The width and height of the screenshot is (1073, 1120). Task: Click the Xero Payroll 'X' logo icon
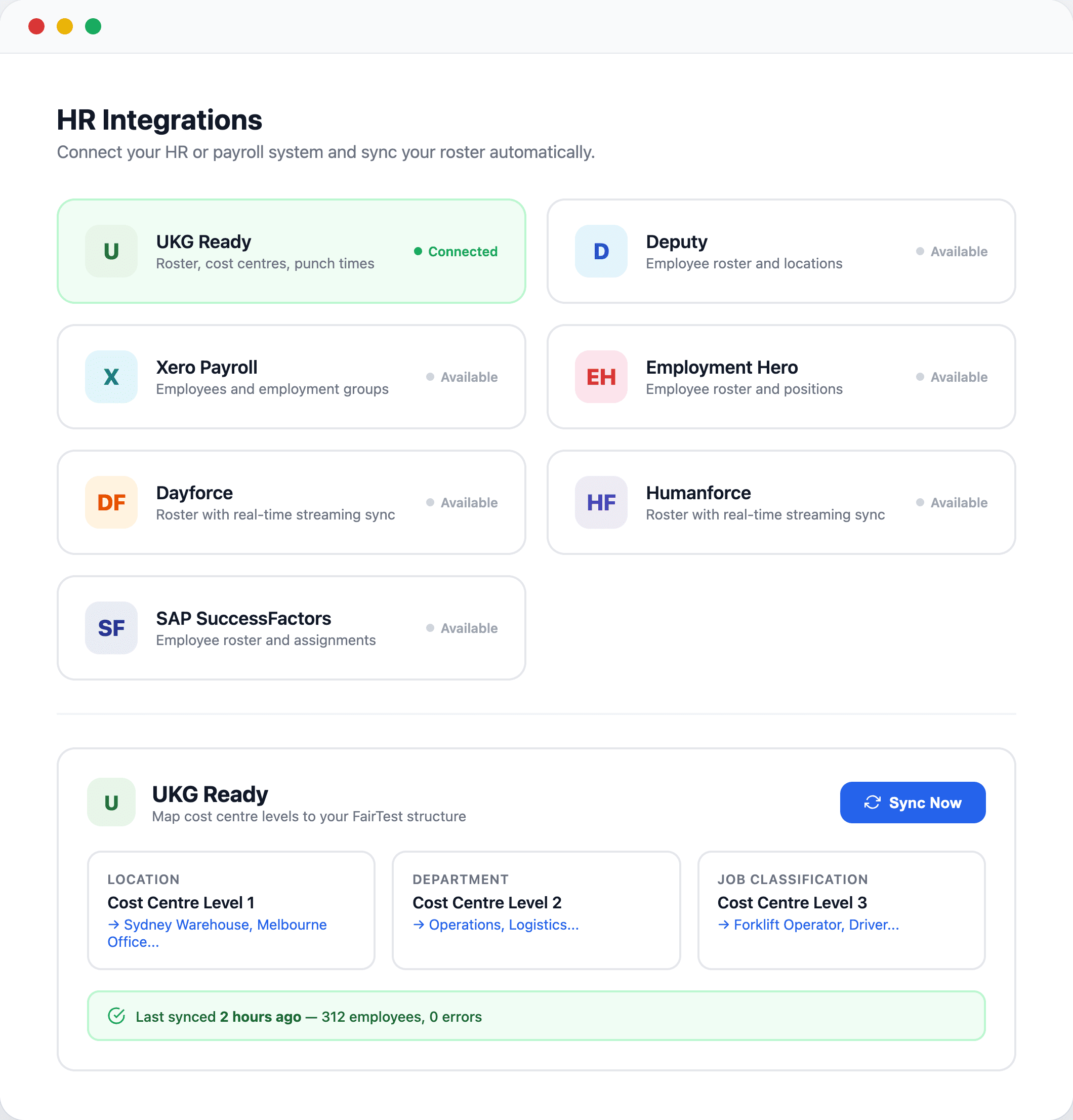point(111,377)
